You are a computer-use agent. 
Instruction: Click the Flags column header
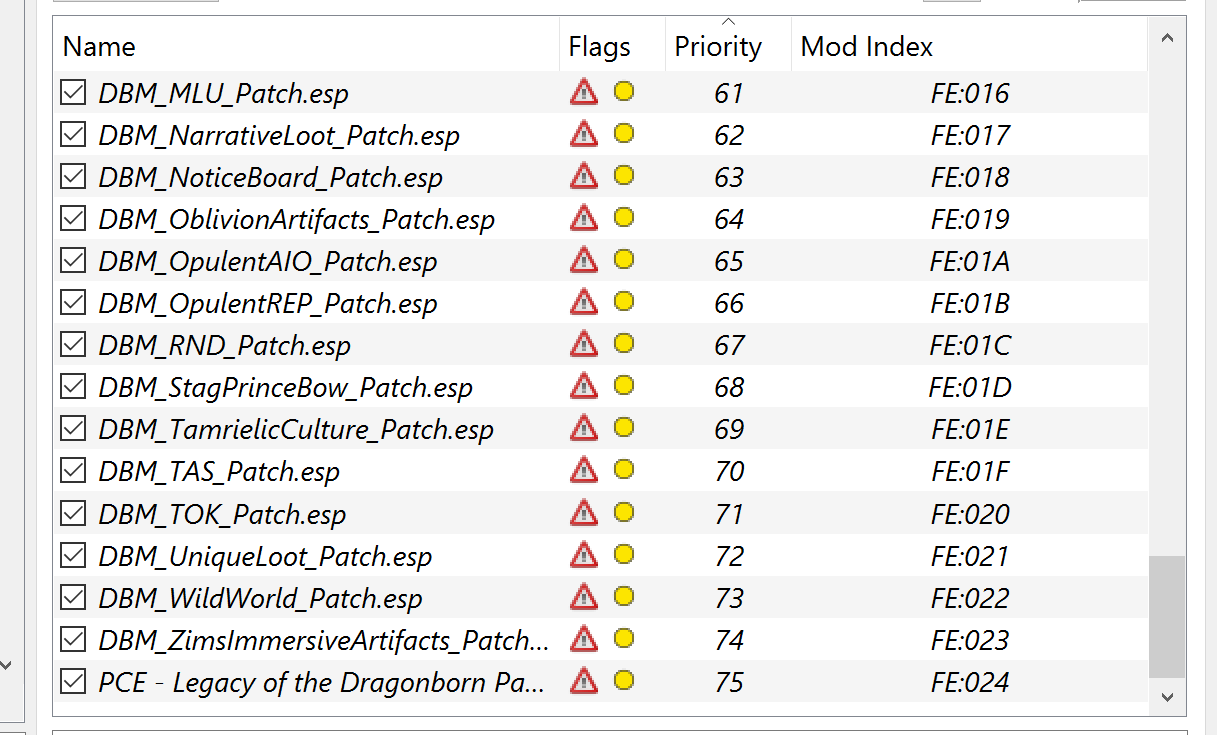click(600, 47)
